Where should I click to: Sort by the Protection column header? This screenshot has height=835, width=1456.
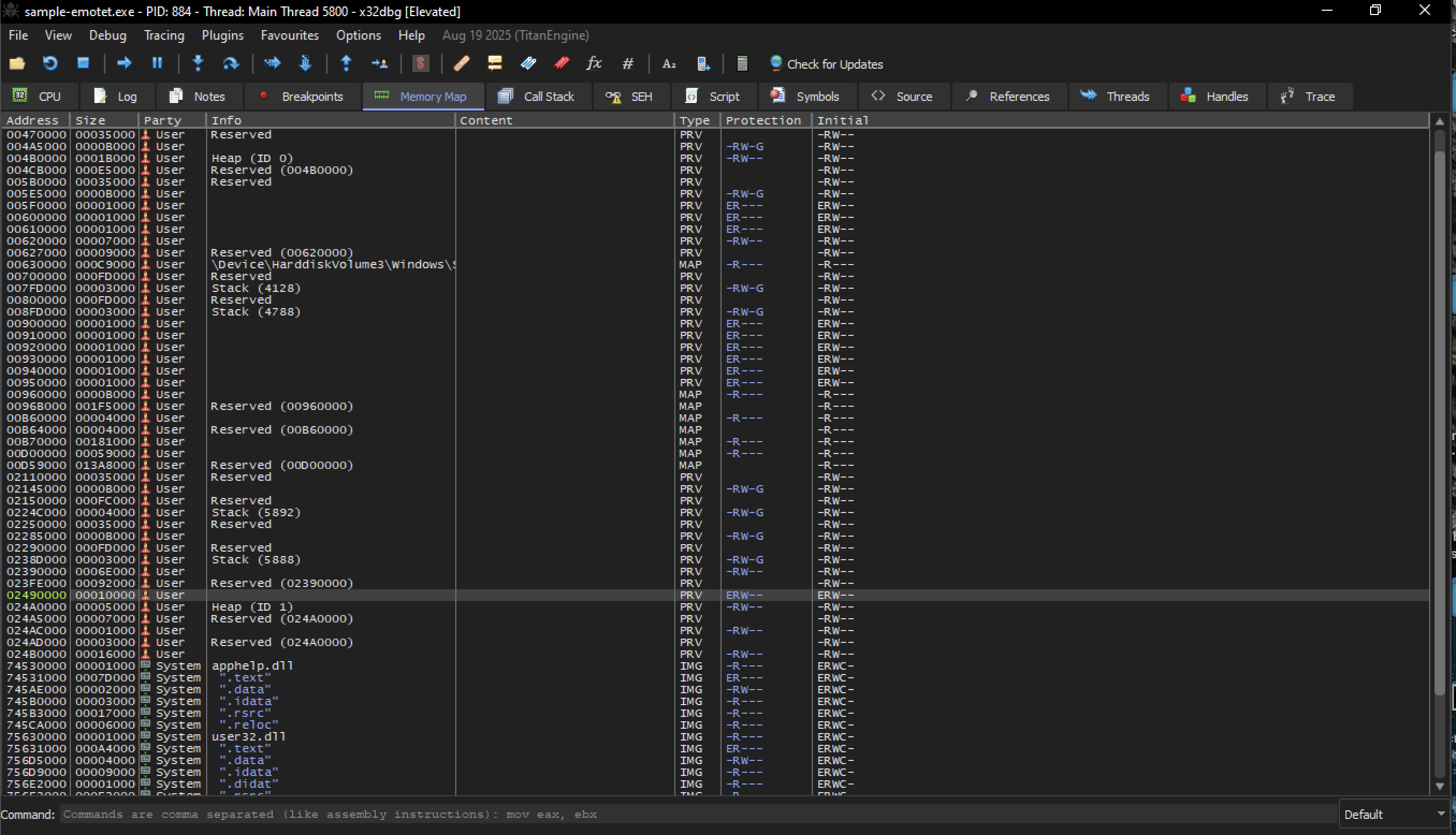click(x=765, y=120)
